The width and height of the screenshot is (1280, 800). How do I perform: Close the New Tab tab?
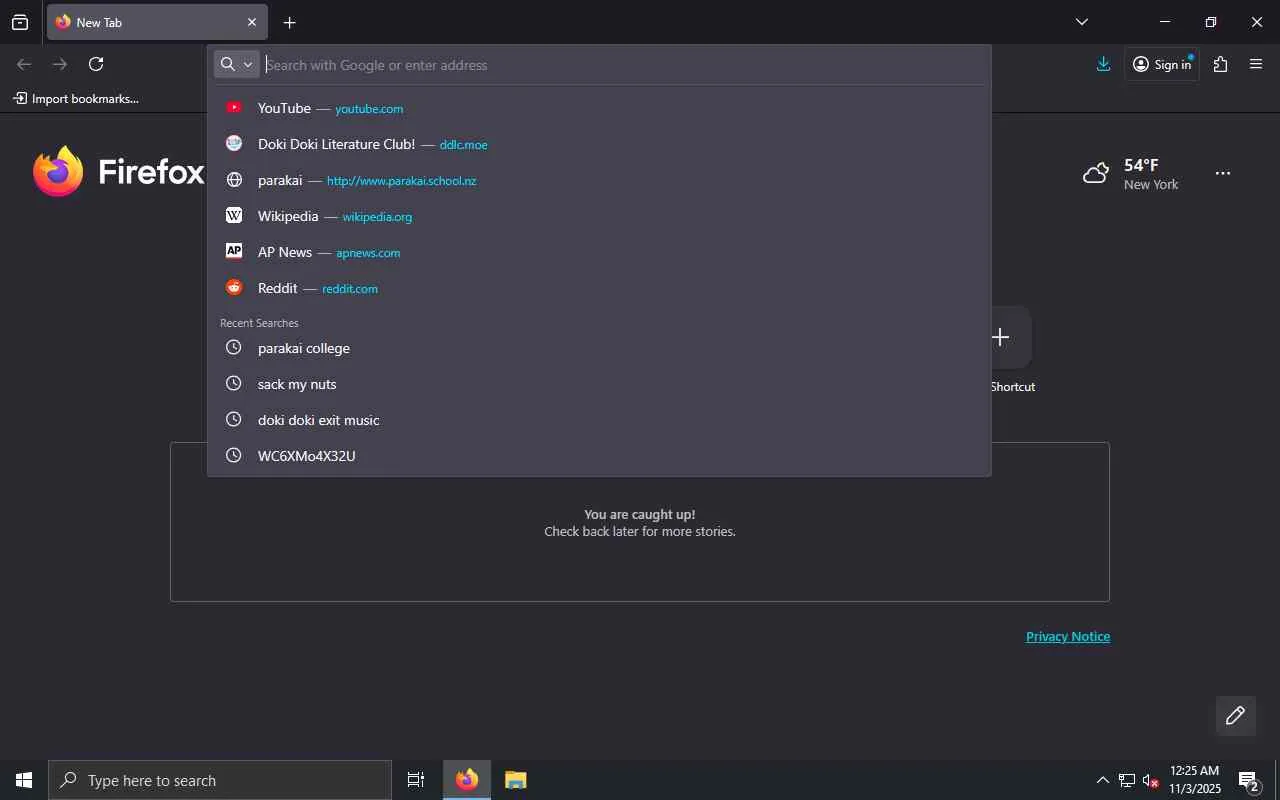252,22
